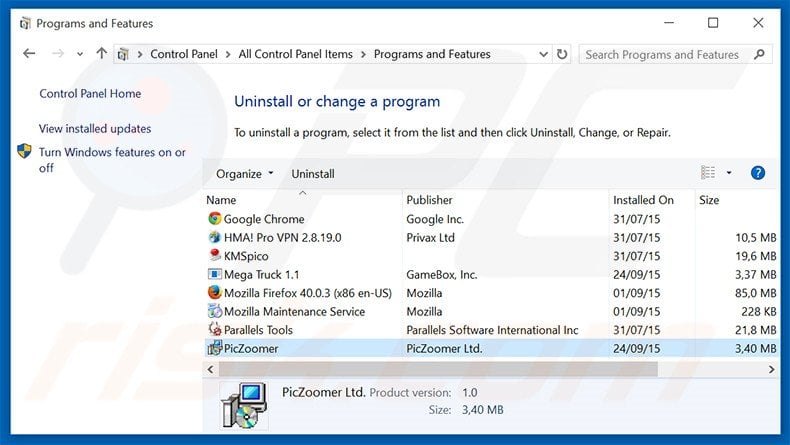Select the Google Chrome name text
Image resolution: width=790 pixels, height=445 pixels.
pyautogui.click(x=264, y=219)
